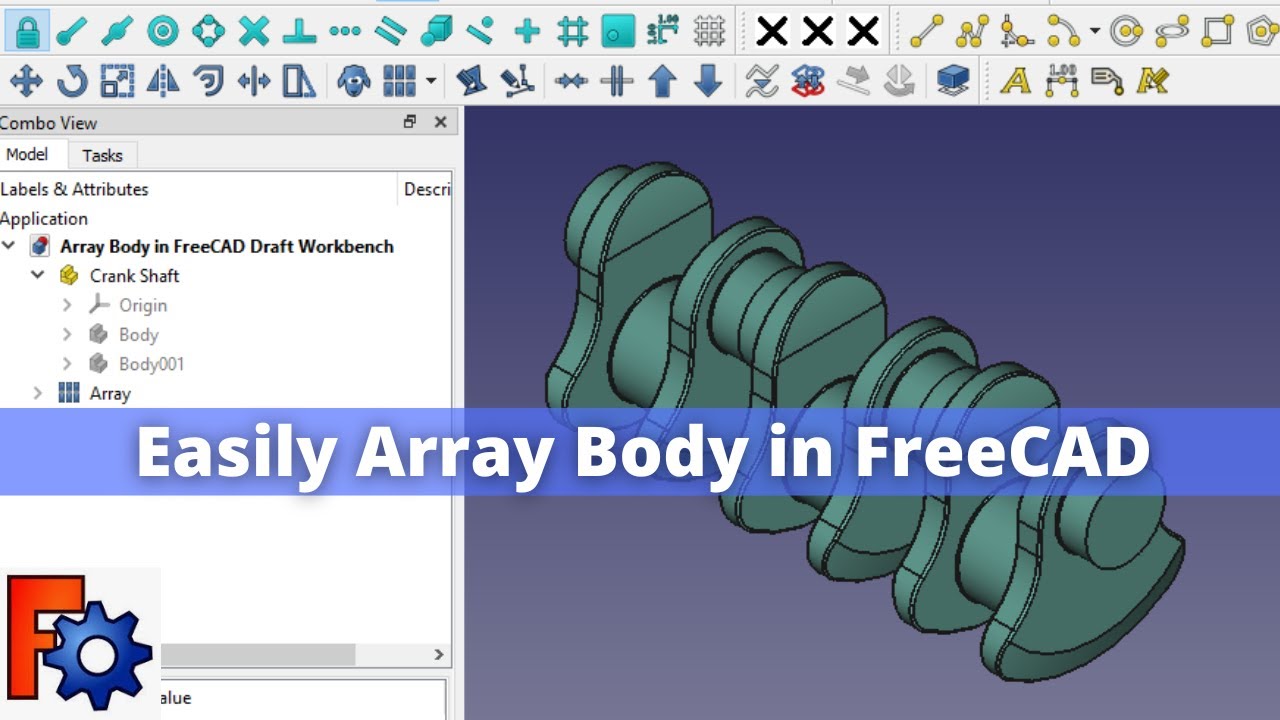Select the Draft Edit tool
The height and width of the screenshot is (720, 1280).
pos(471,80)
